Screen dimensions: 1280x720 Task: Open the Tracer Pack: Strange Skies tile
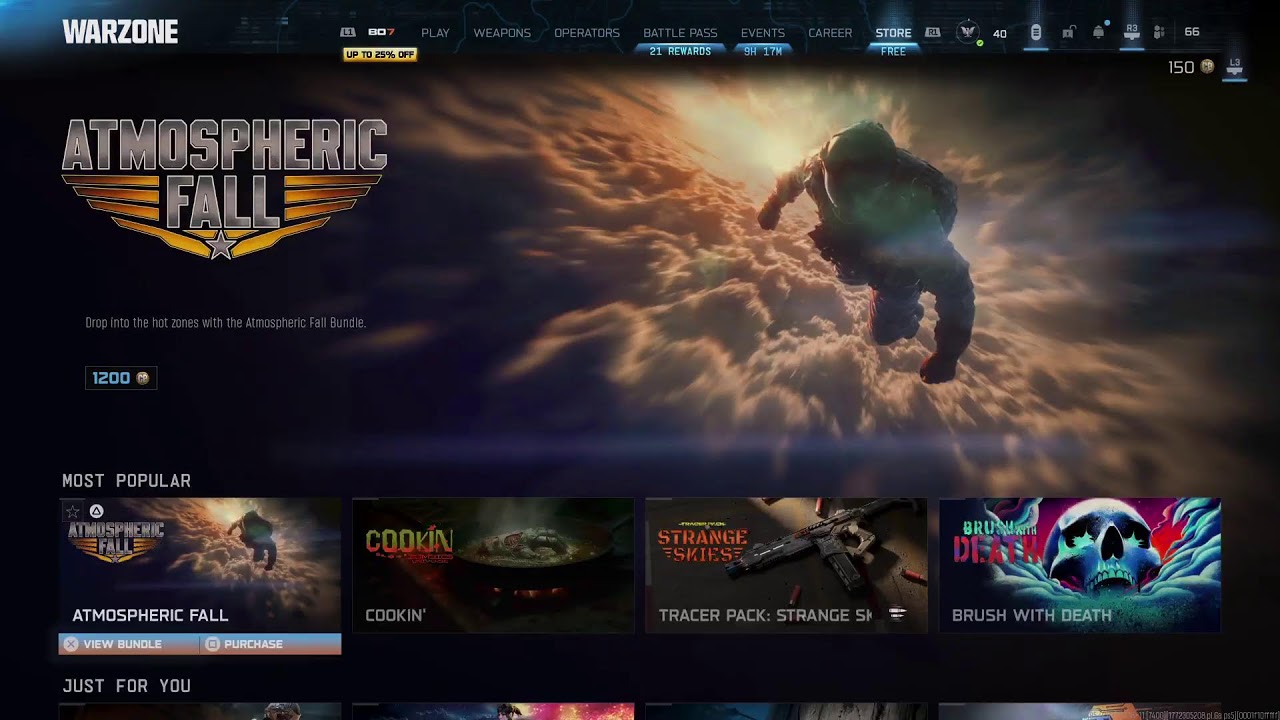pyautogui.click(x=786, y=565)
